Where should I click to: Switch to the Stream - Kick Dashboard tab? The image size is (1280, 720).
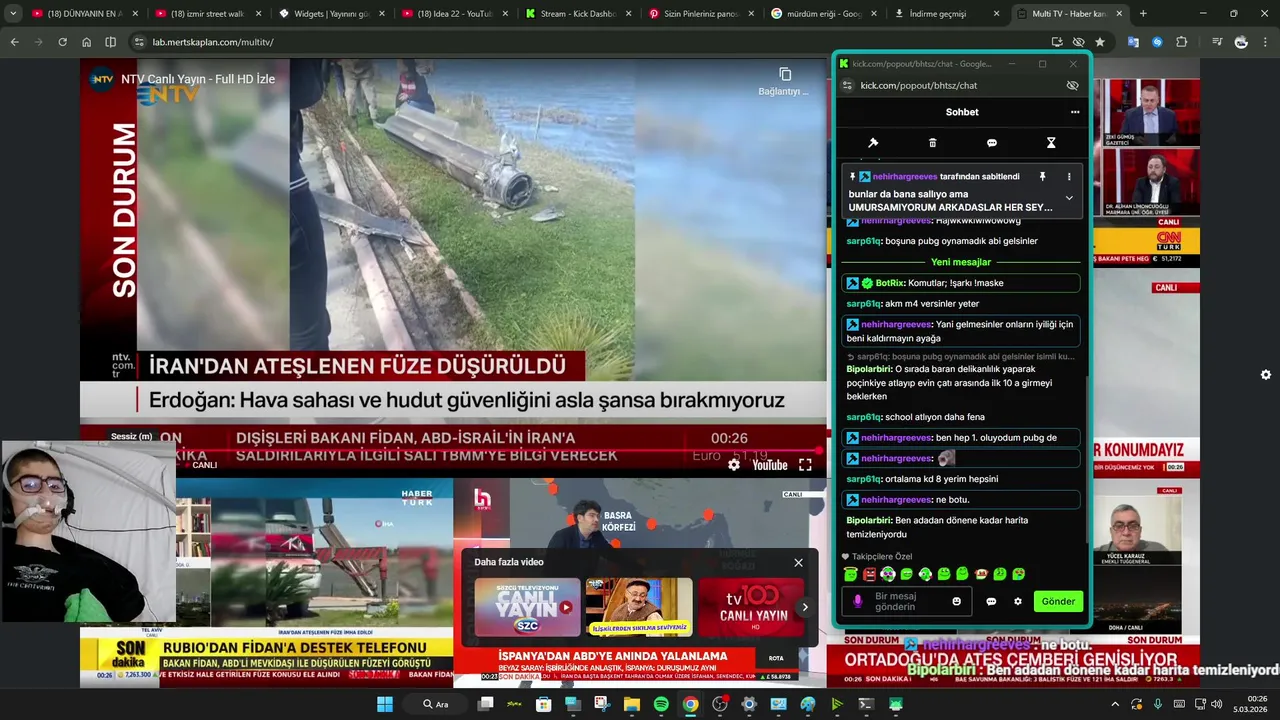coord(577,14)
